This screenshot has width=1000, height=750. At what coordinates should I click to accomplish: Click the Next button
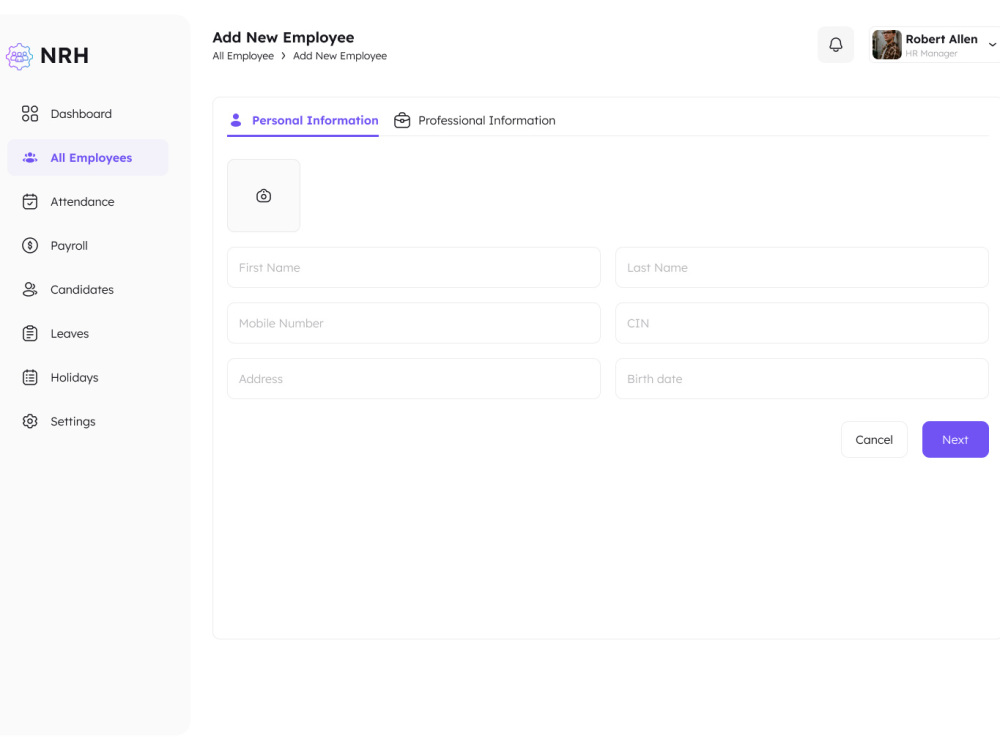[x=955, y=439]
